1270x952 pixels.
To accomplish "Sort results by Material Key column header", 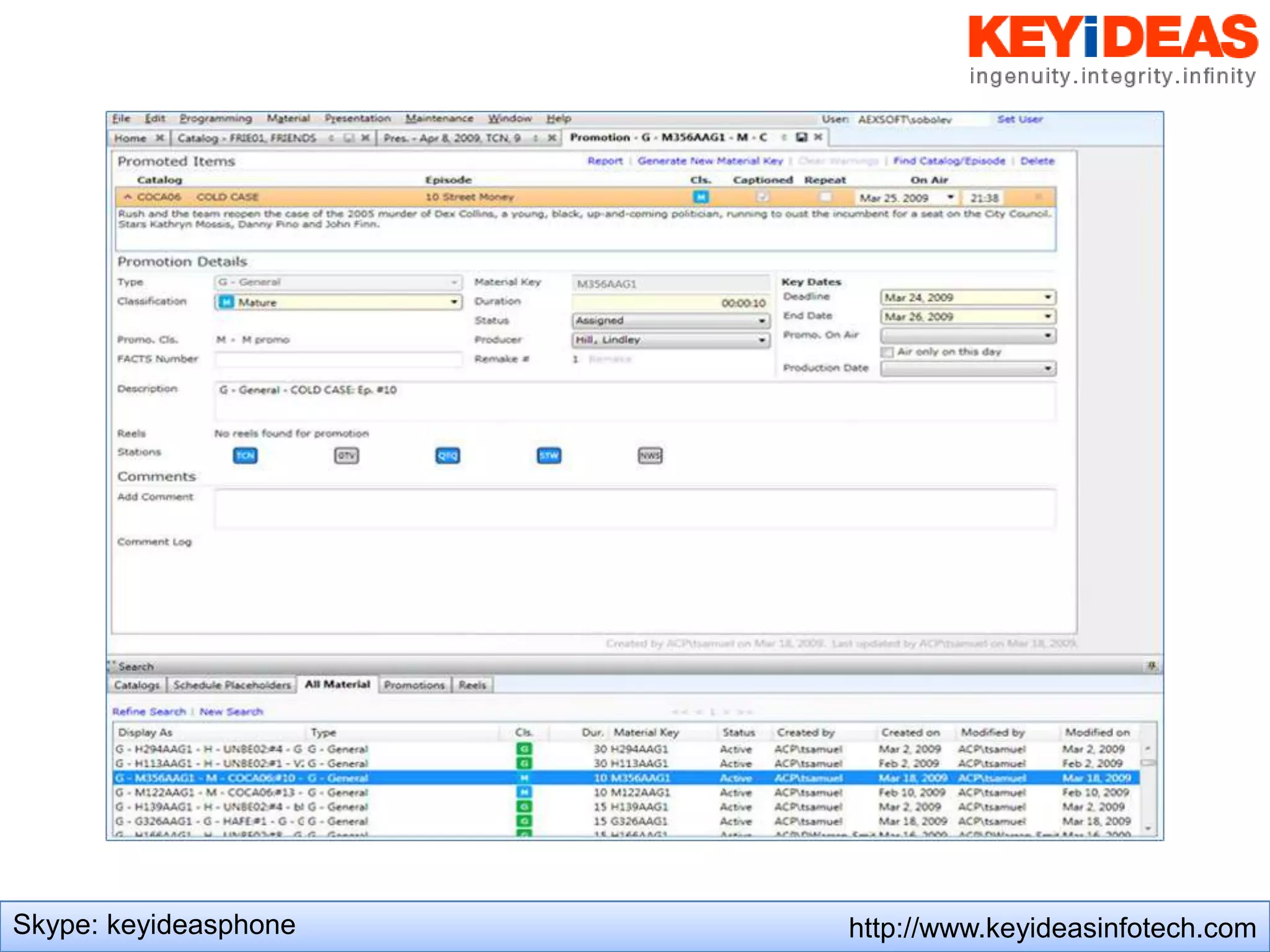I will click(646, 733).
